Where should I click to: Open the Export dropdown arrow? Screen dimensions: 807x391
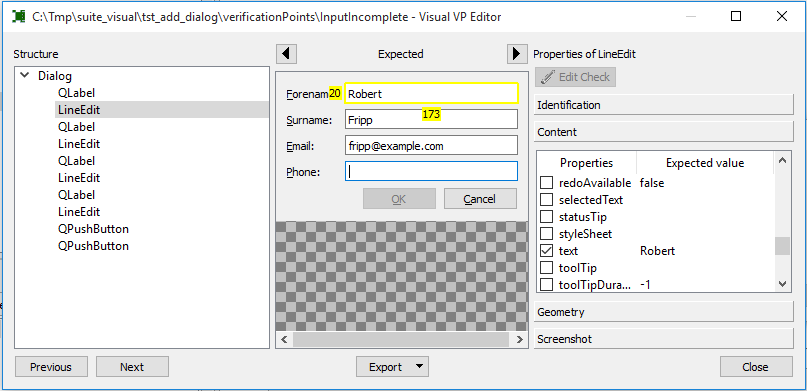coord(419,366)
